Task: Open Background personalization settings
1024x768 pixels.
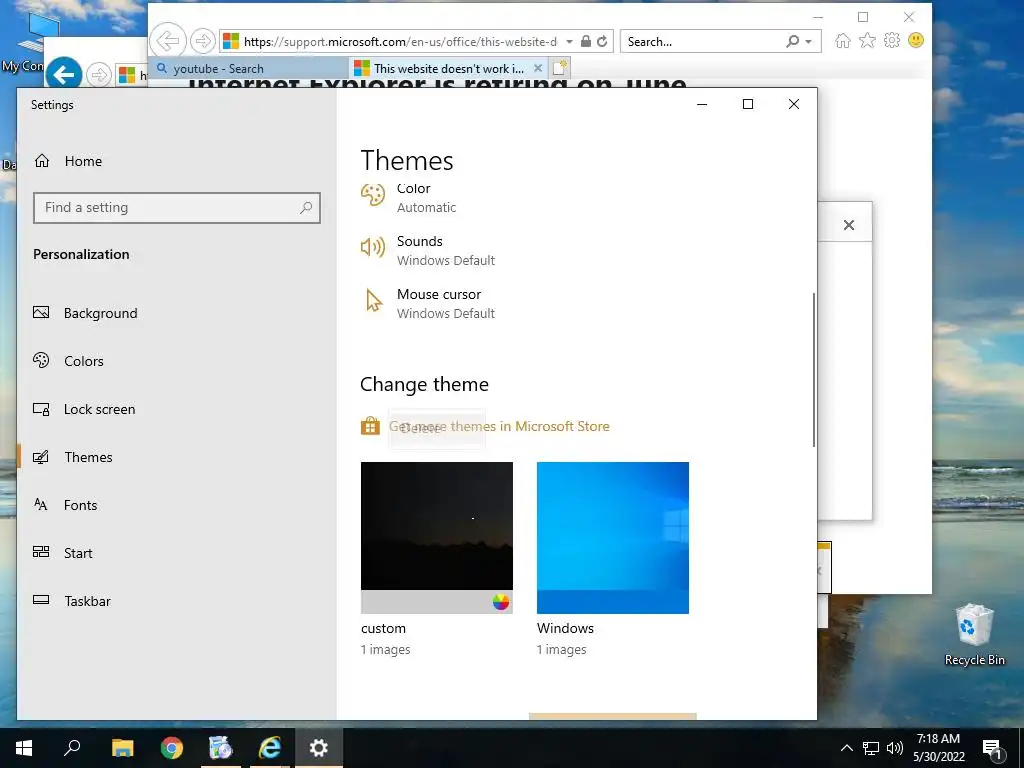Action: (86, 313)
